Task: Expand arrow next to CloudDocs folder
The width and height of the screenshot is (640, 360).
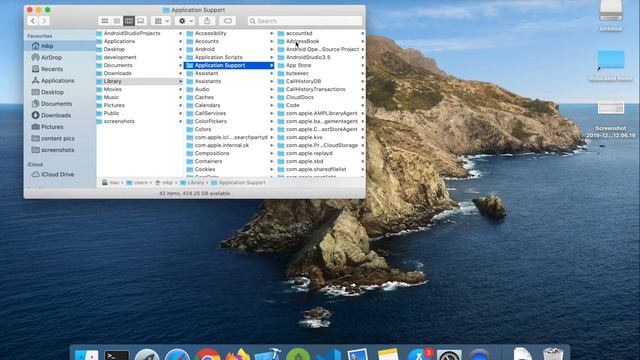Action: point(363,97)
